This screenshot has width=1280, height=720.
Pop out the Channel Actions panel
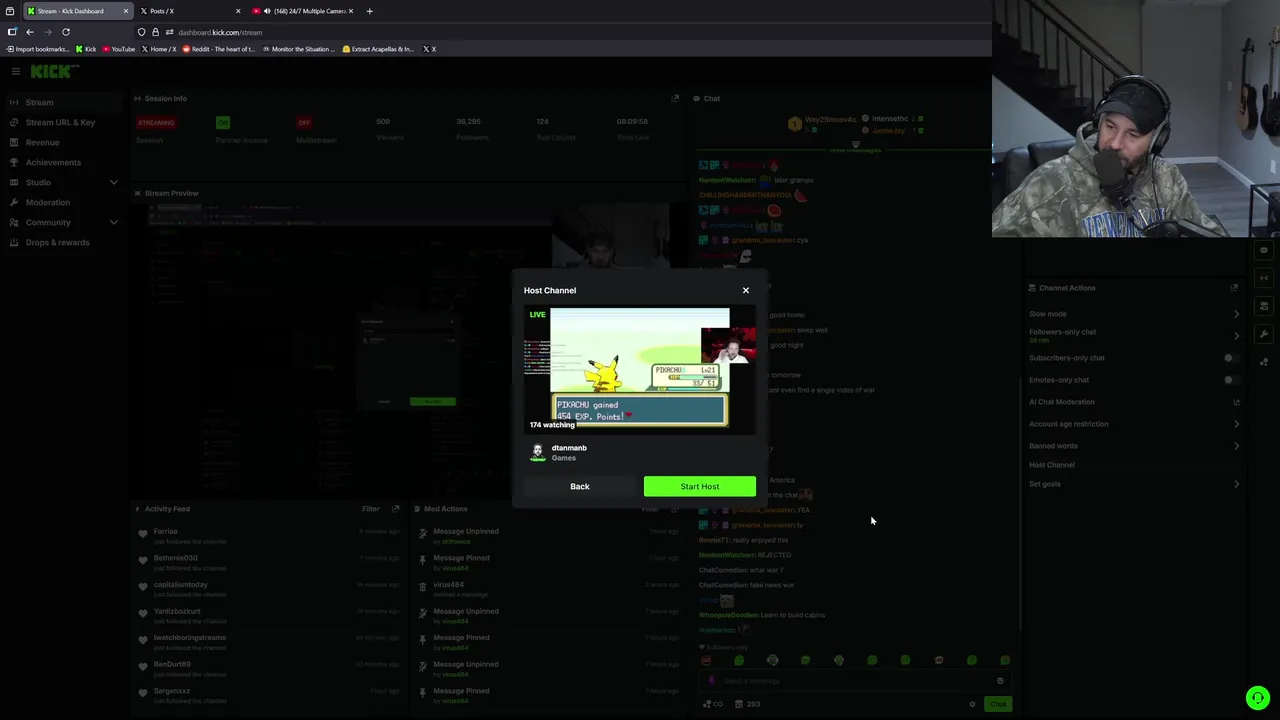[1234, 288]
